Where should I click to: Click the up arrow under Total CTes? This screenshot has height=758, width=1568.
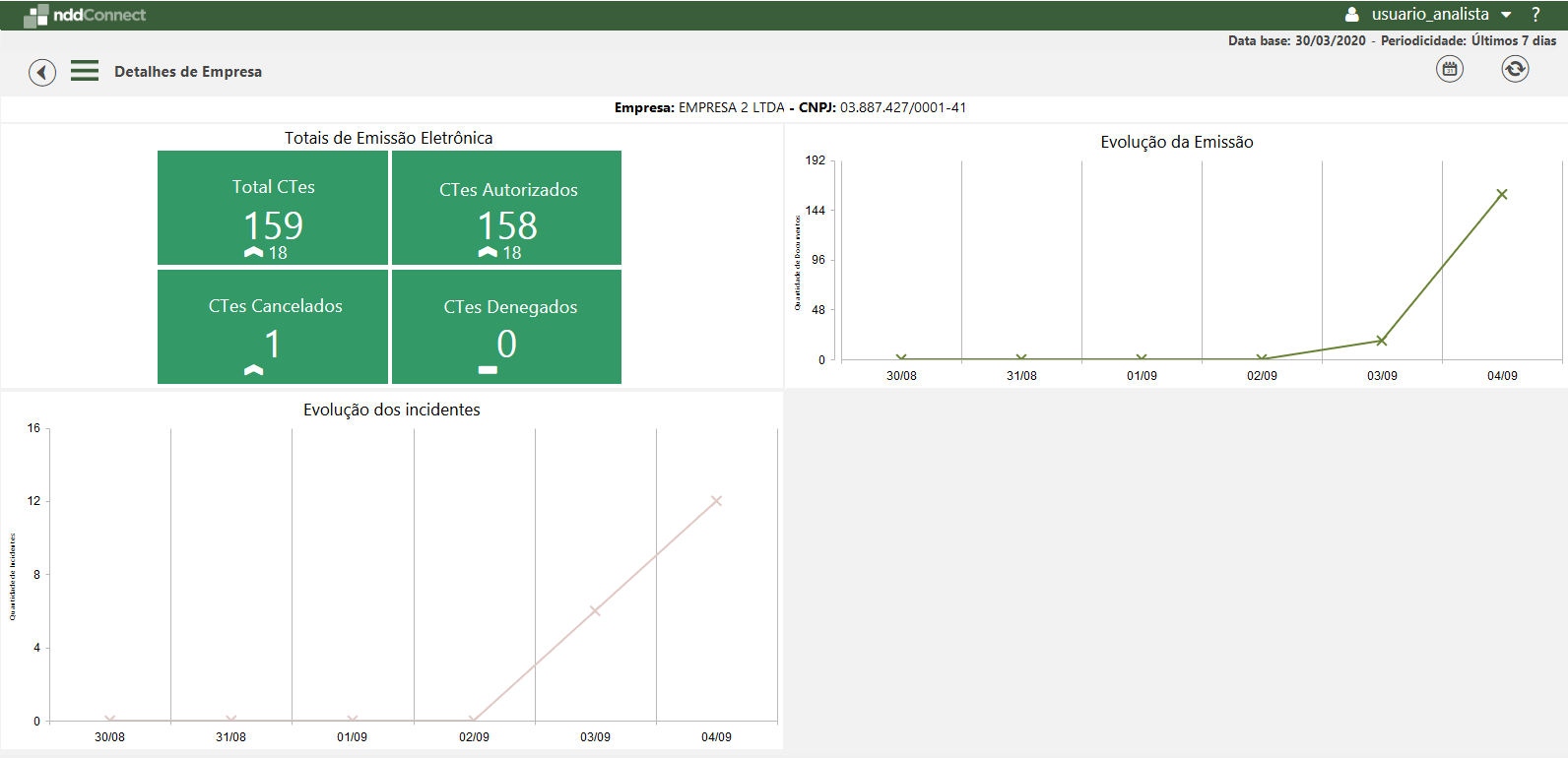tap(254, 253)
